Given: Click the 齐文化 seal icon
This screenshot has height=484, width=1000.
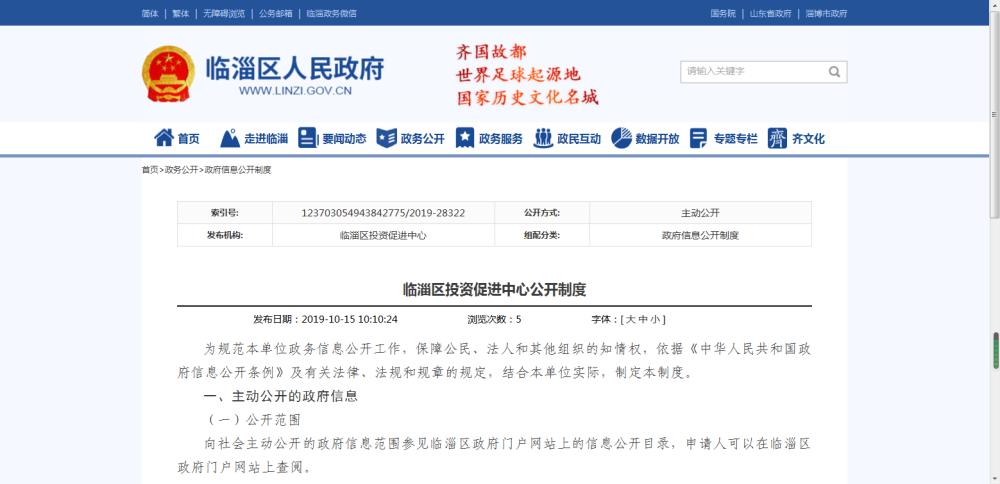Looking at the screenshot, I should [x=777, y=138].
